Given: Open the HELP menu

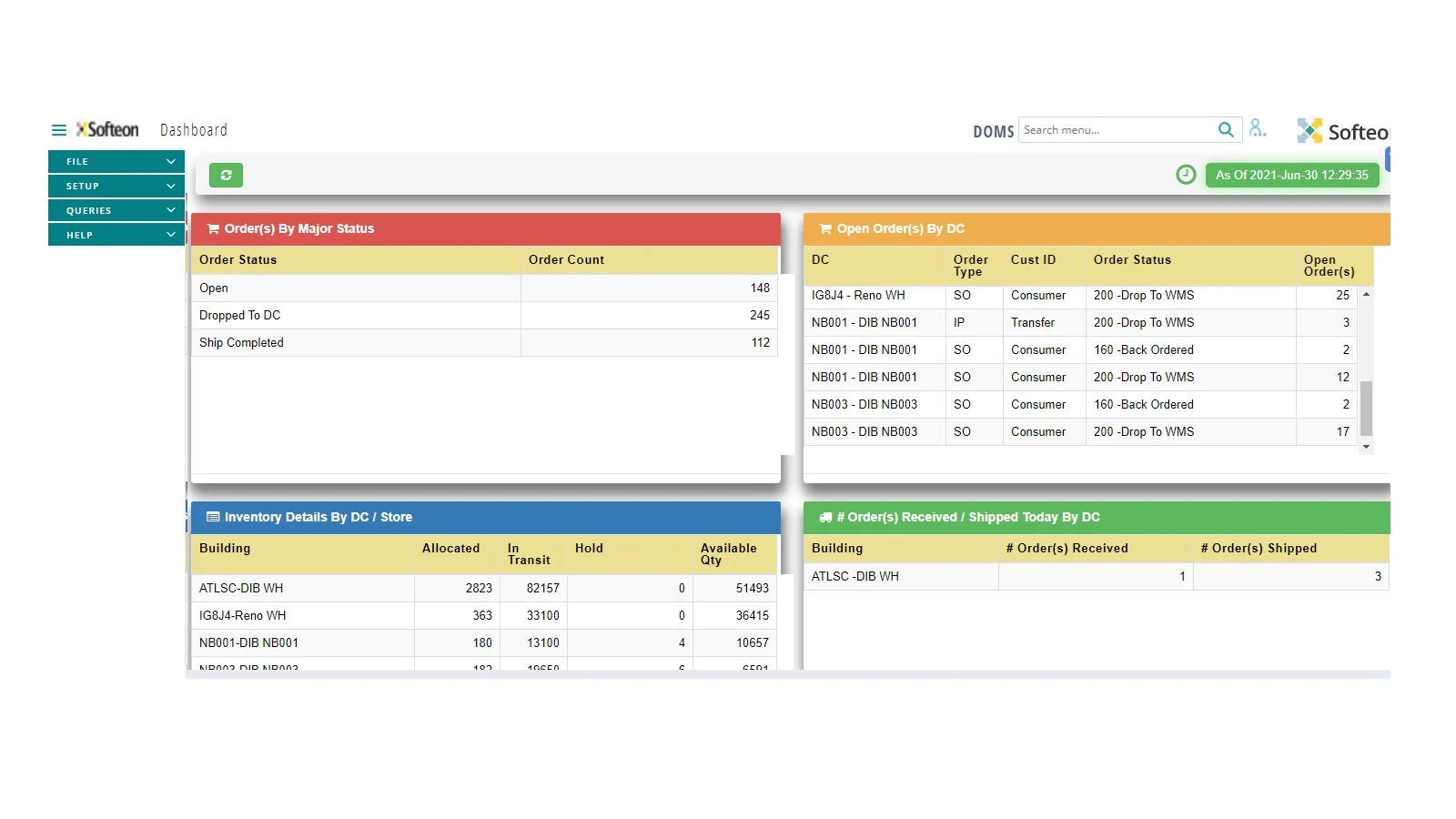Looking at the screenshot, I should pos(116,236).
